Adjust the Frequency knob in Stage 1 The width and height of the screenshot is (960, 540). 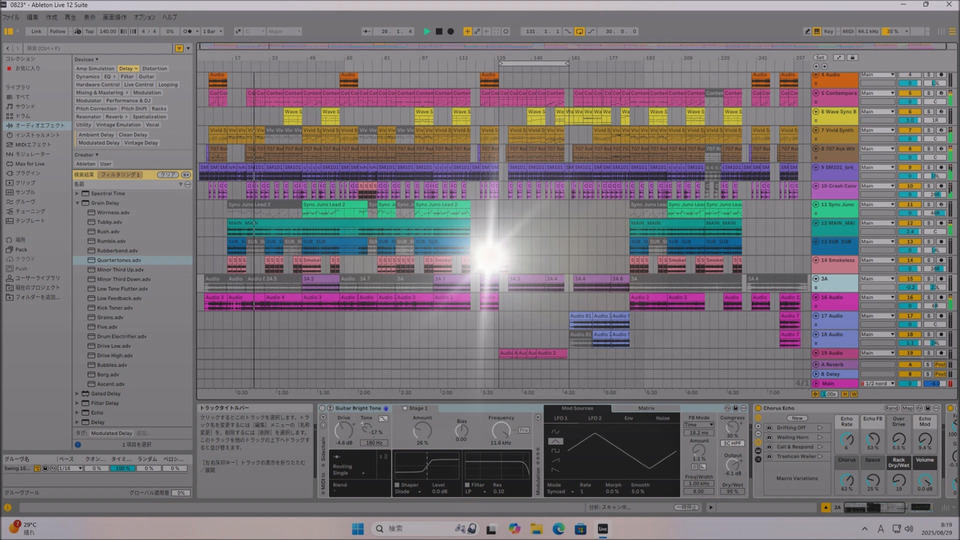tap(502, 430)
